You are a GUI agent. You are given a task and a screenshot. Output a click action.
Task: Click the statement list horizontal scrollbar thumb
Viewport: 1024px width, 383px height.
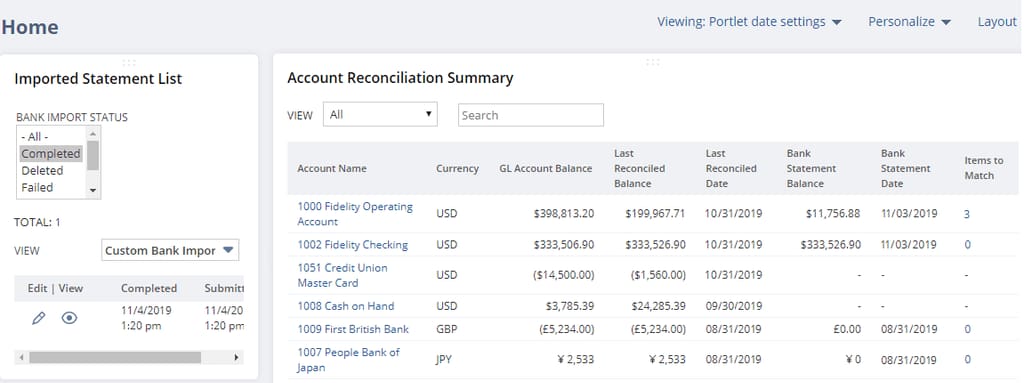coord(115,358)
